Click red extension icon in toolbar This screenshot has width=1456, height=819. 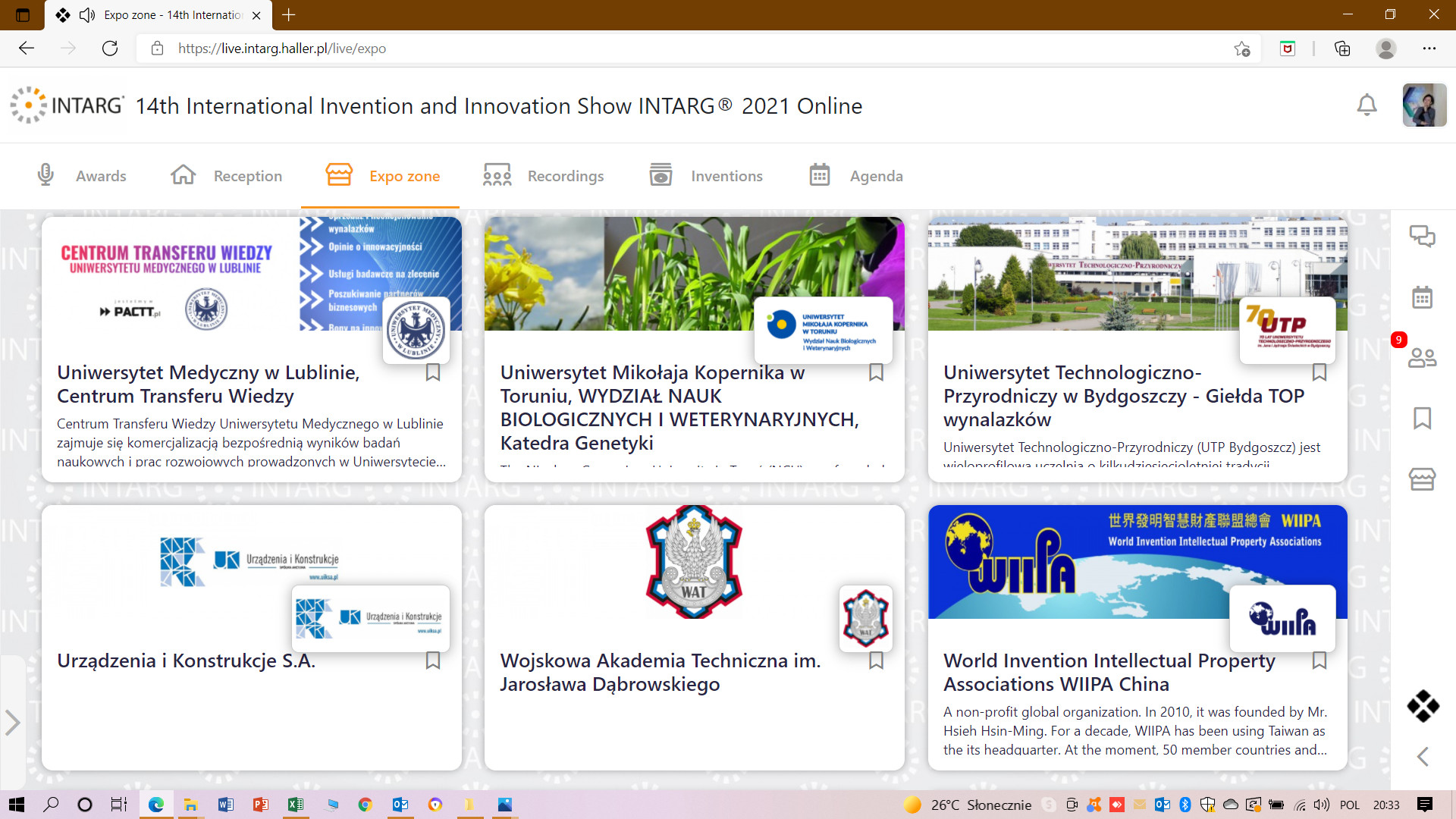tap(1288, 49)
